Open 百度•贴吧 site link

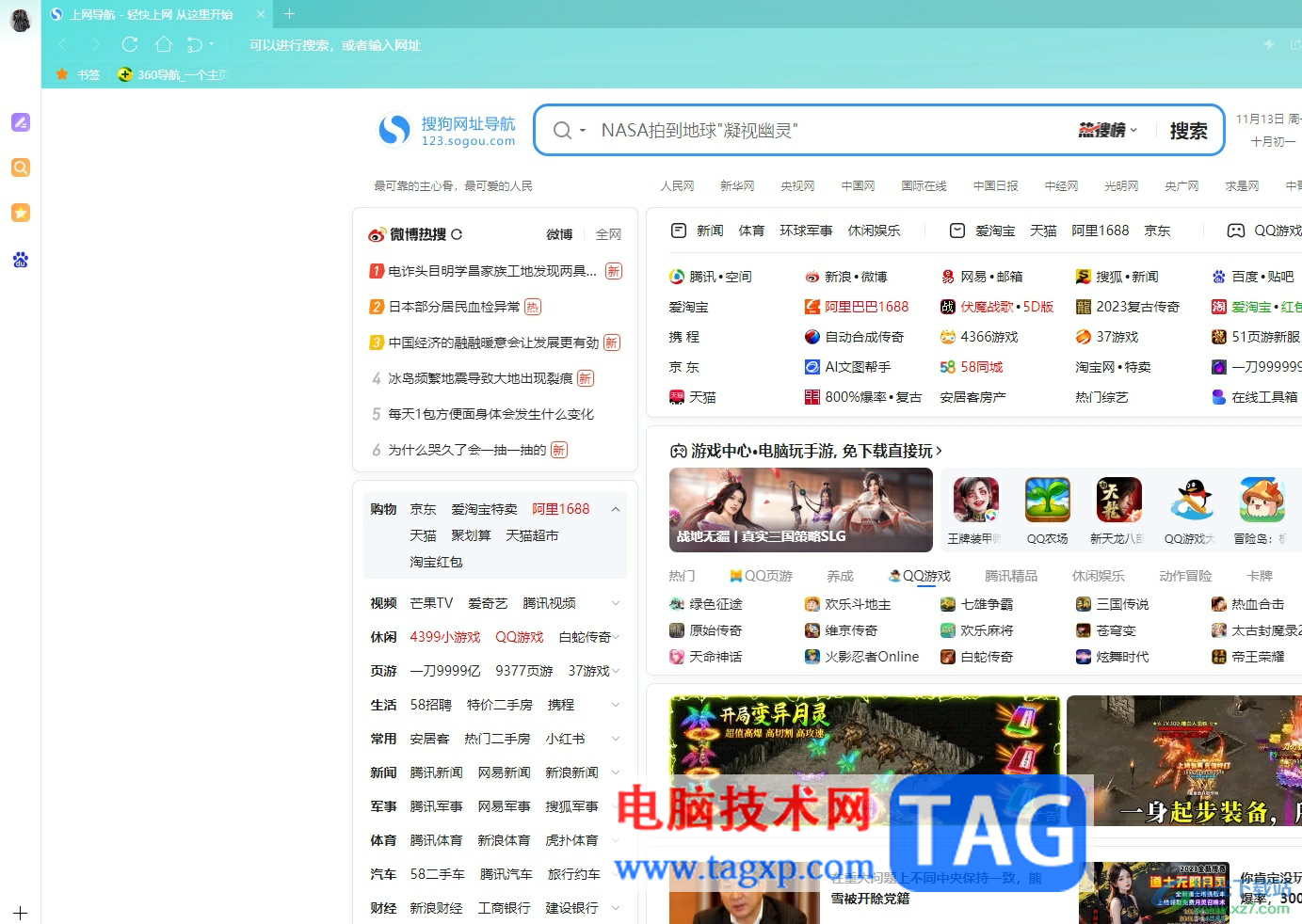pos(1253,277)
